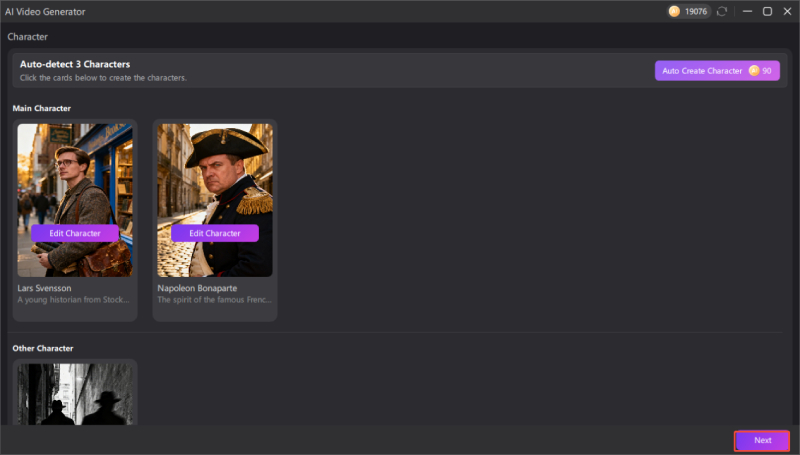The width and height of the screenshot is (800, 455).
Task: Click the Lars Svensson name label
Action: point(44,288)
